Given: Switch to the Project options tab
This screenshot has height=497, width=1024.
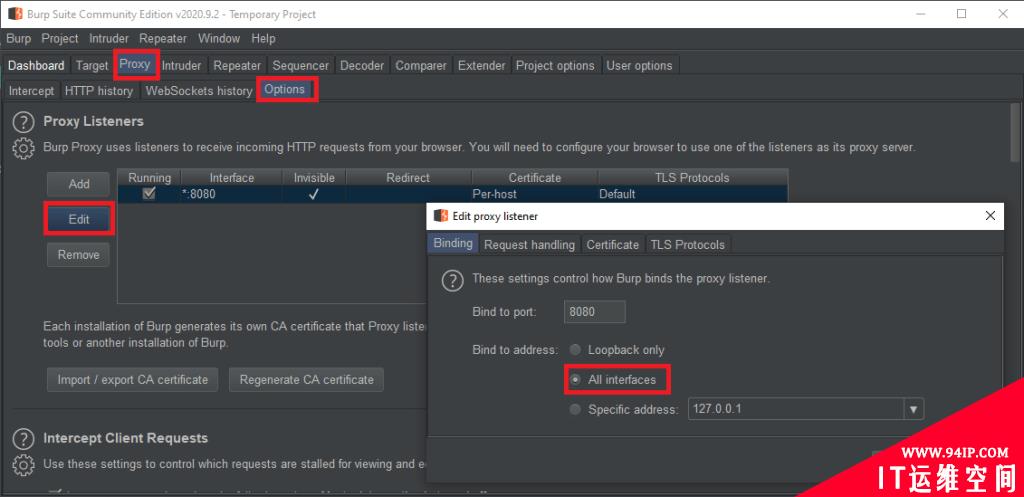Looking at the screenshot, I should 555,65.
